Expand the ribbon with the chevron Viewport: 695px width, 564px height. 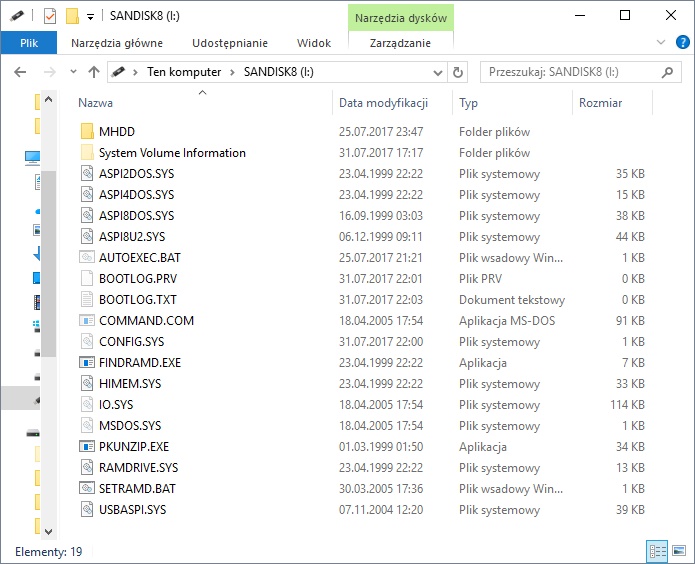coord(660,43)
